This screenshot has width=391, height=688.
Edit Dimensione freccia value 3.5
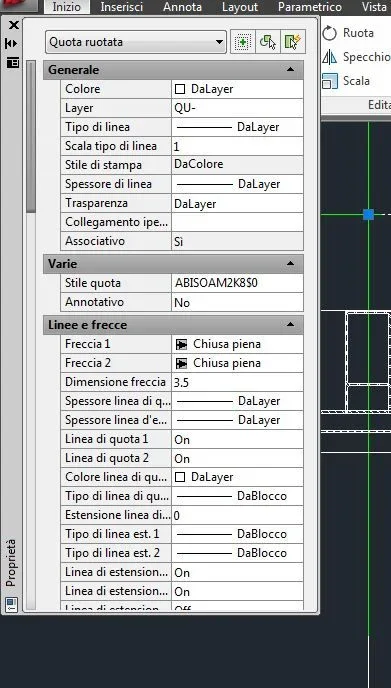(x=237, y=382)
